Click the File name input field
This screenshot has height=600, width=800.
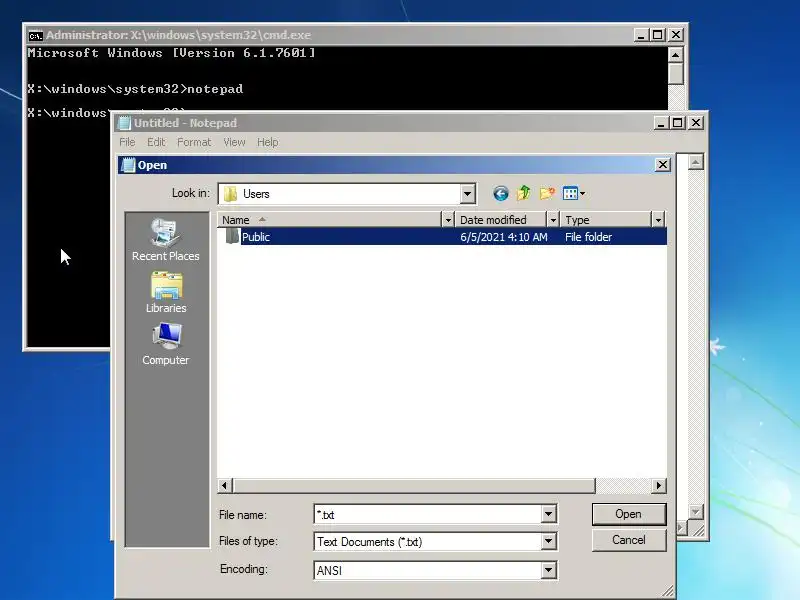coord(428,514)
